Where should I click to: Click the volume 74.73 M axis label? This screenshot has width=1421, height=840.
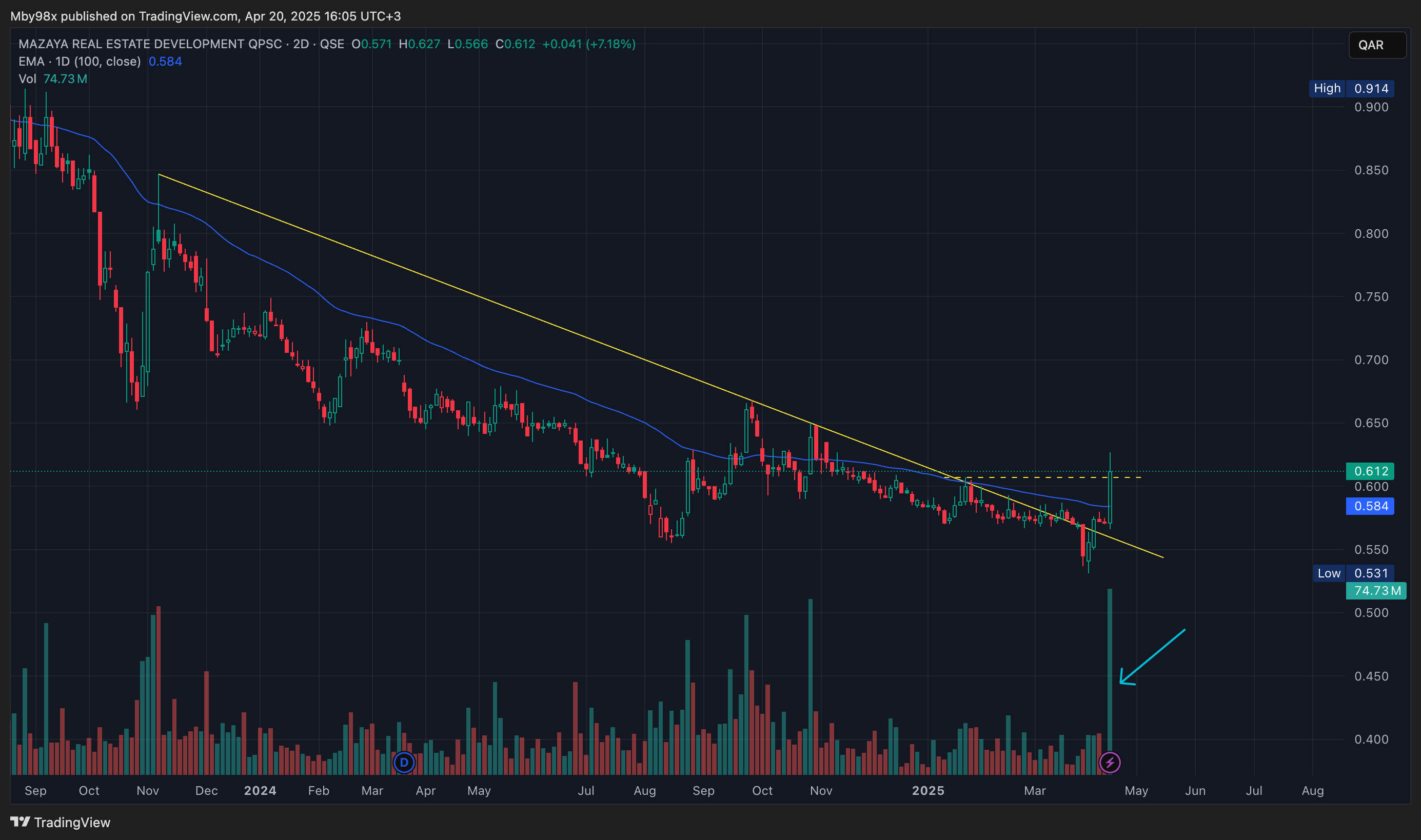click(1376, 590)
